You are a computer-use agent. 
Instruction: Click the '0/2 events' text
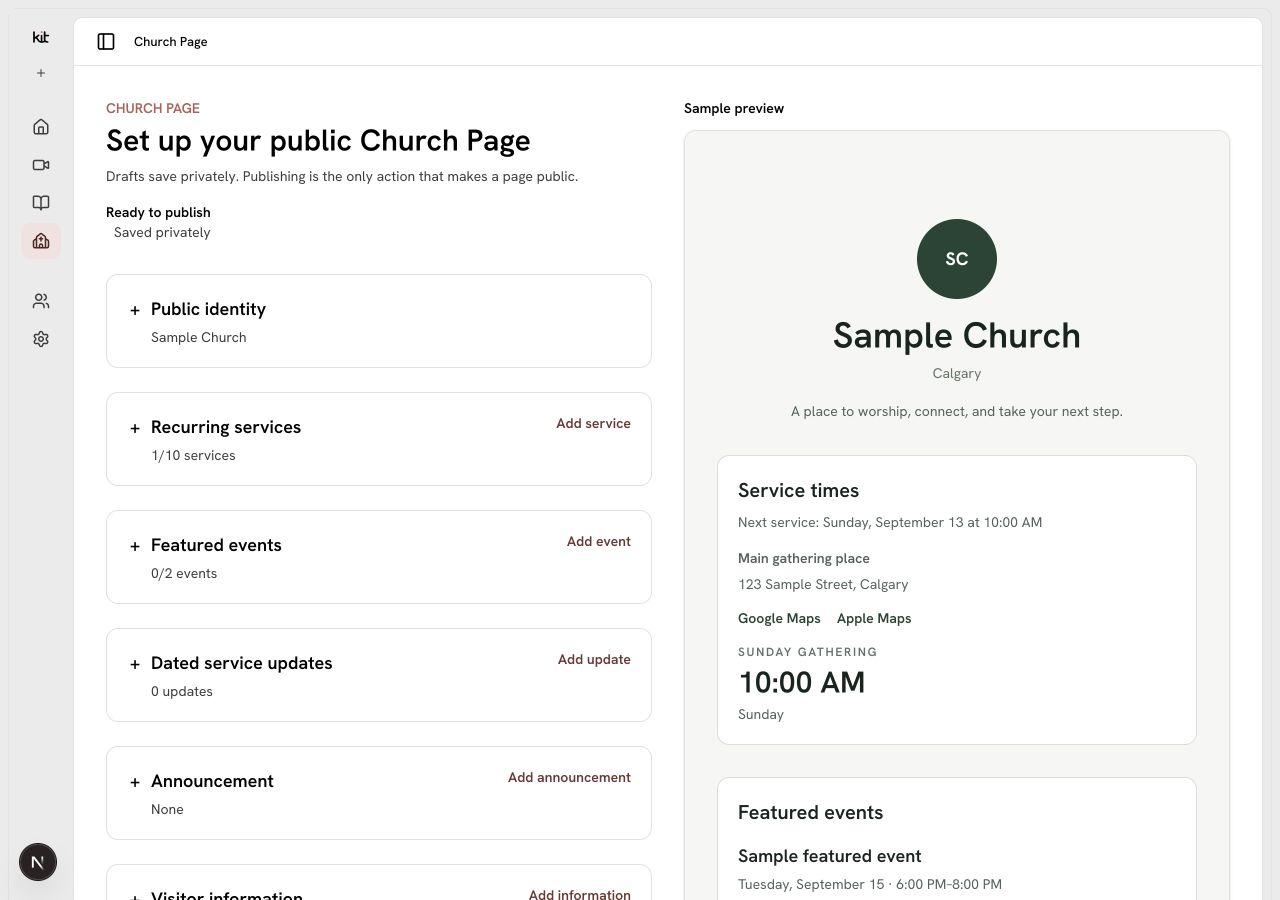point(184,574)
